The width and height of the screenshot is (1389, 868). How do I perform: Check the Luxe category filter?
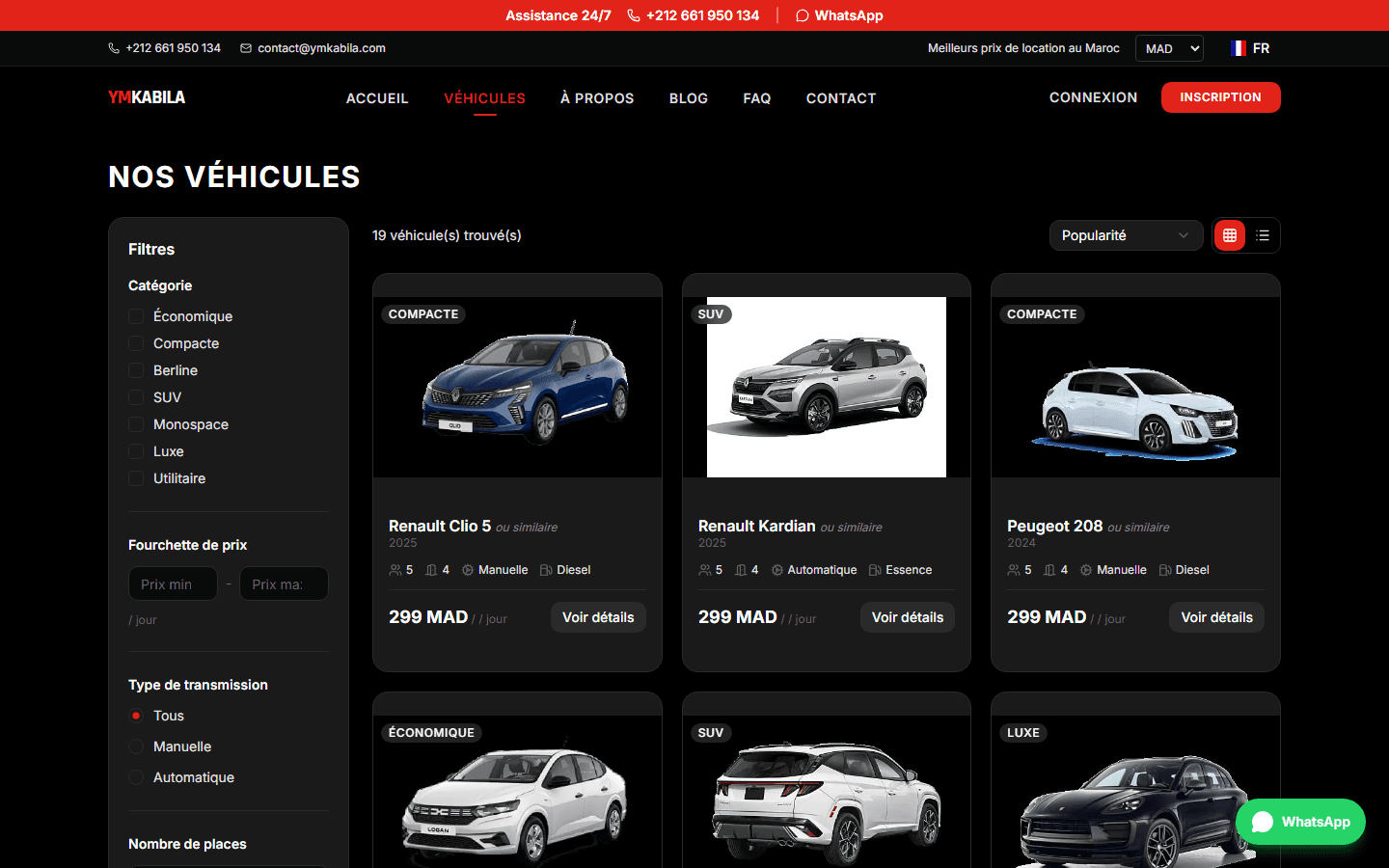pyautogui.click(x=136, y=451)
